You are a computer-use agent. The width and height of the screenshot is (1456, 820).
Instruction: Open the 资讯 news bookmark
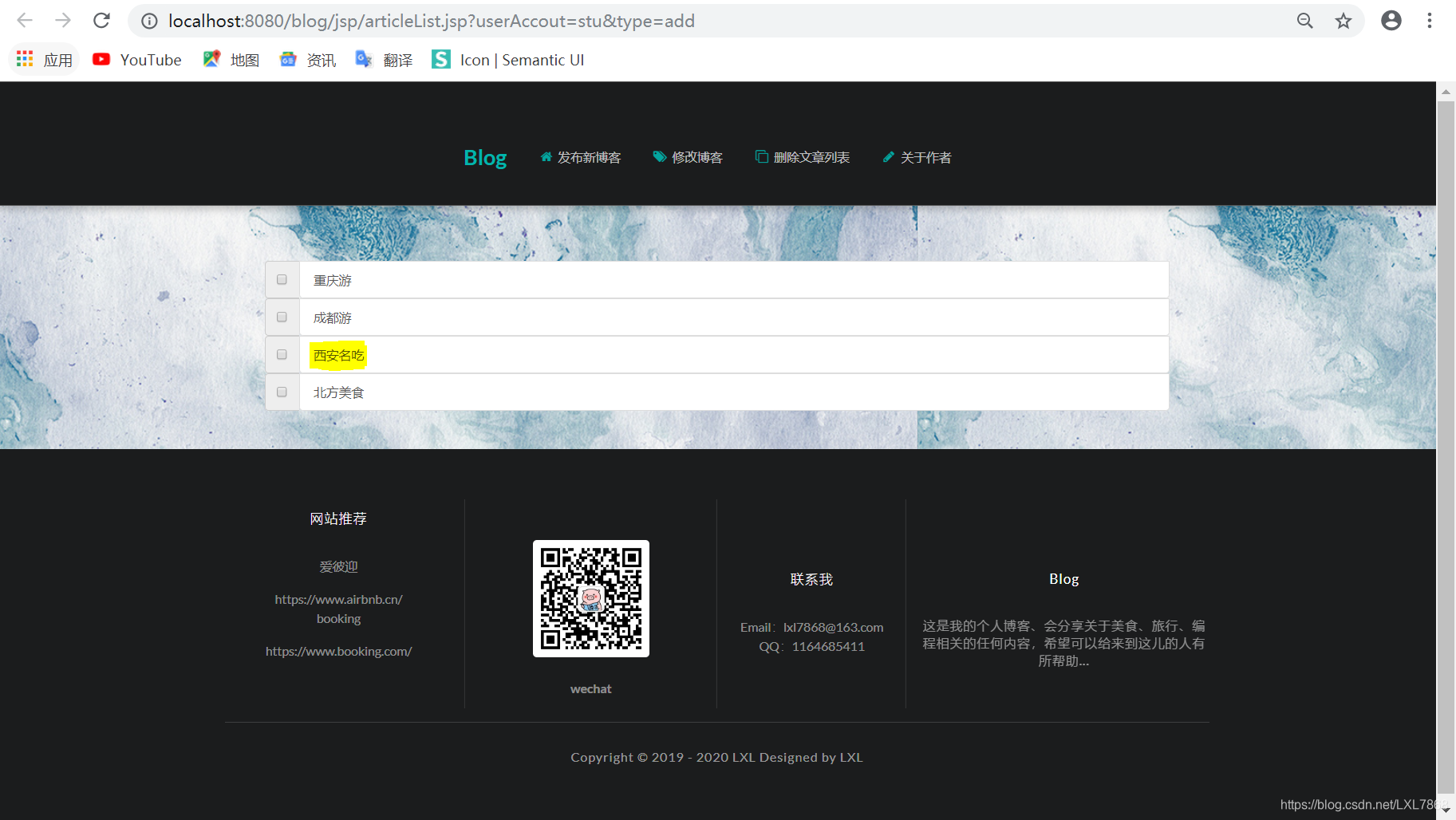tap(308, 60)
